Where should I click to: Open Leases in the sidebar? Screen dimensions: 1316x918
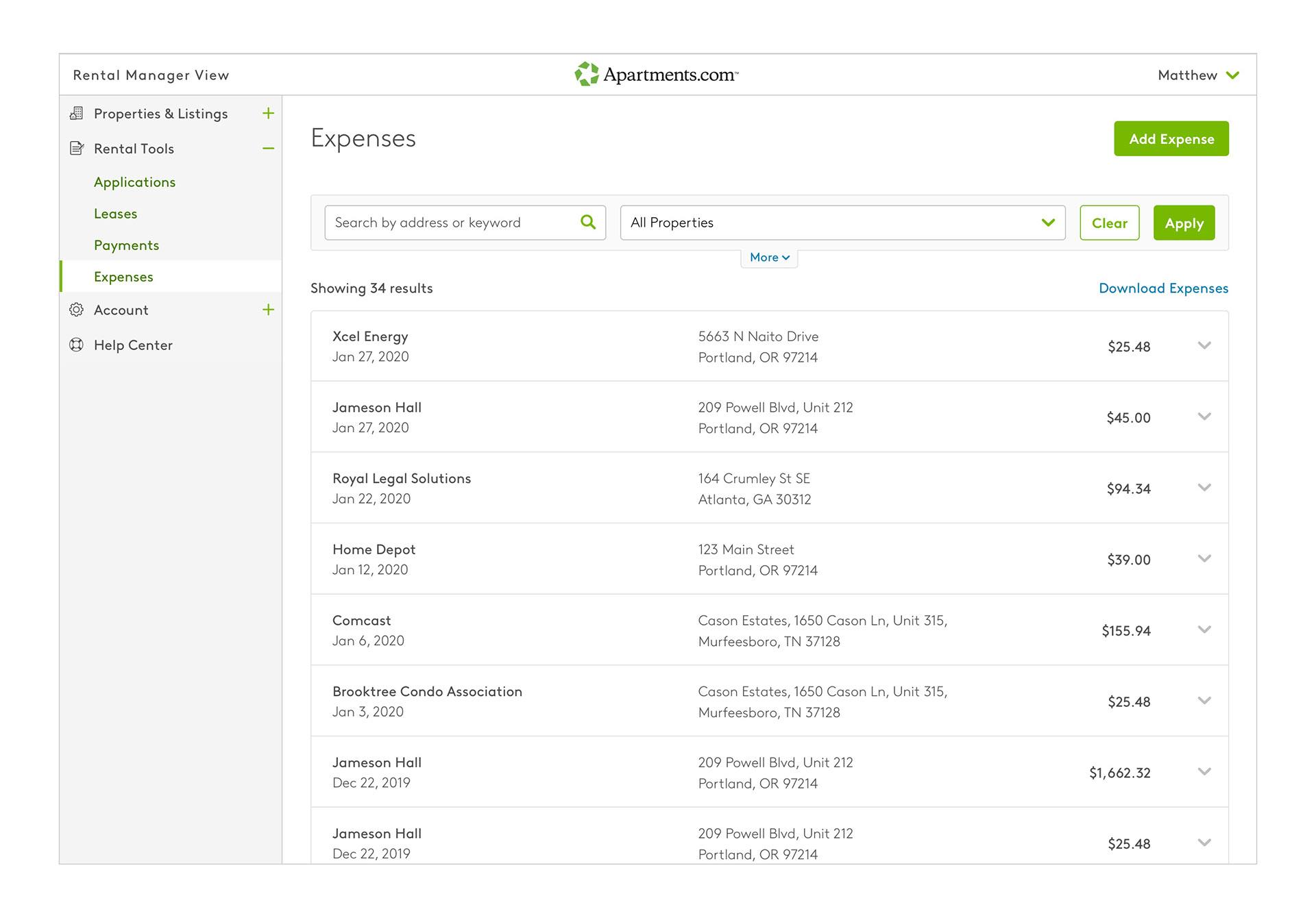click(x=115, y=214)
